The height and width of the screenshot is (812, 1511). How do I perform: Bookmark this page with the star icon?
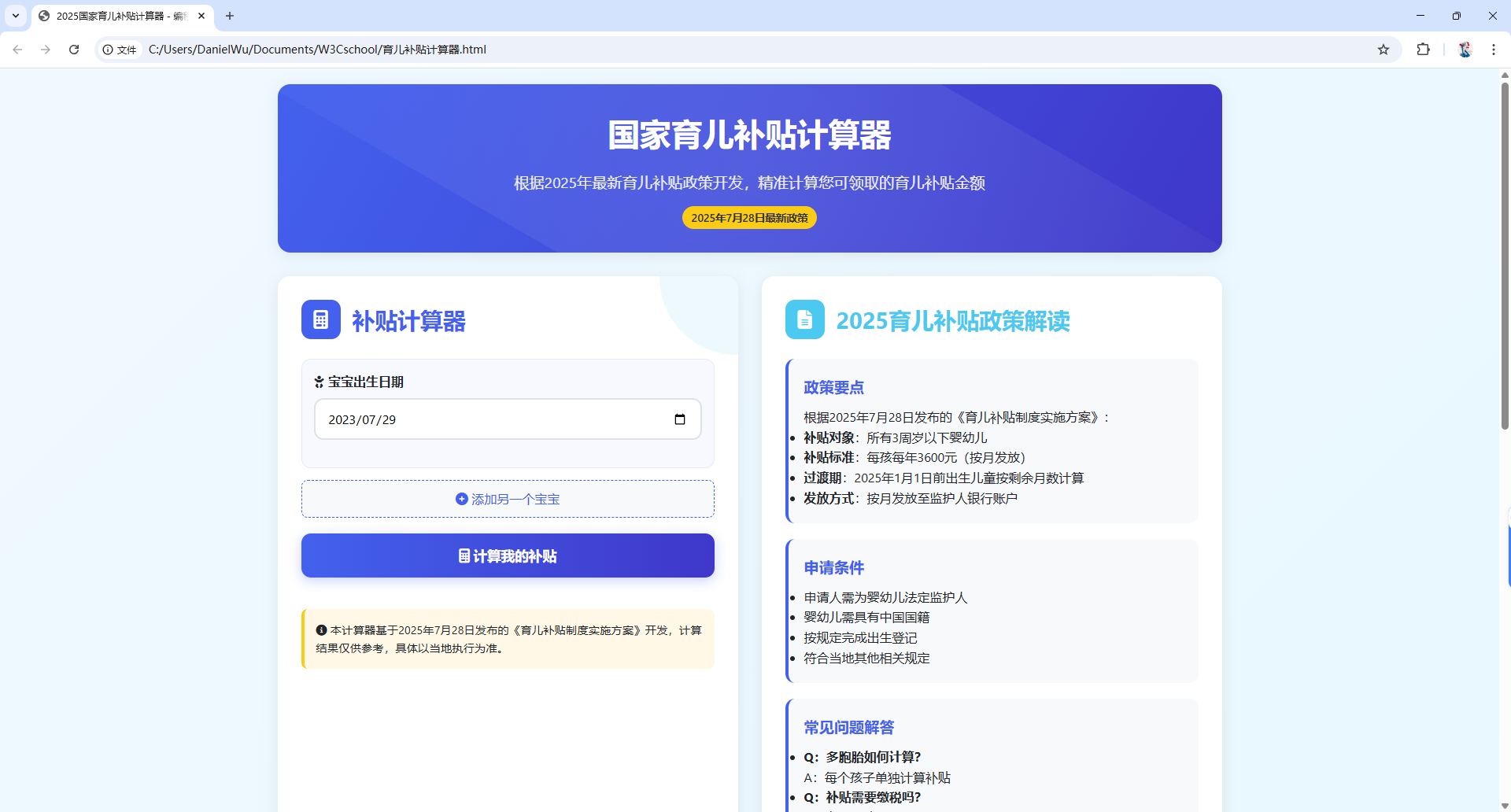click(1384, 50)
